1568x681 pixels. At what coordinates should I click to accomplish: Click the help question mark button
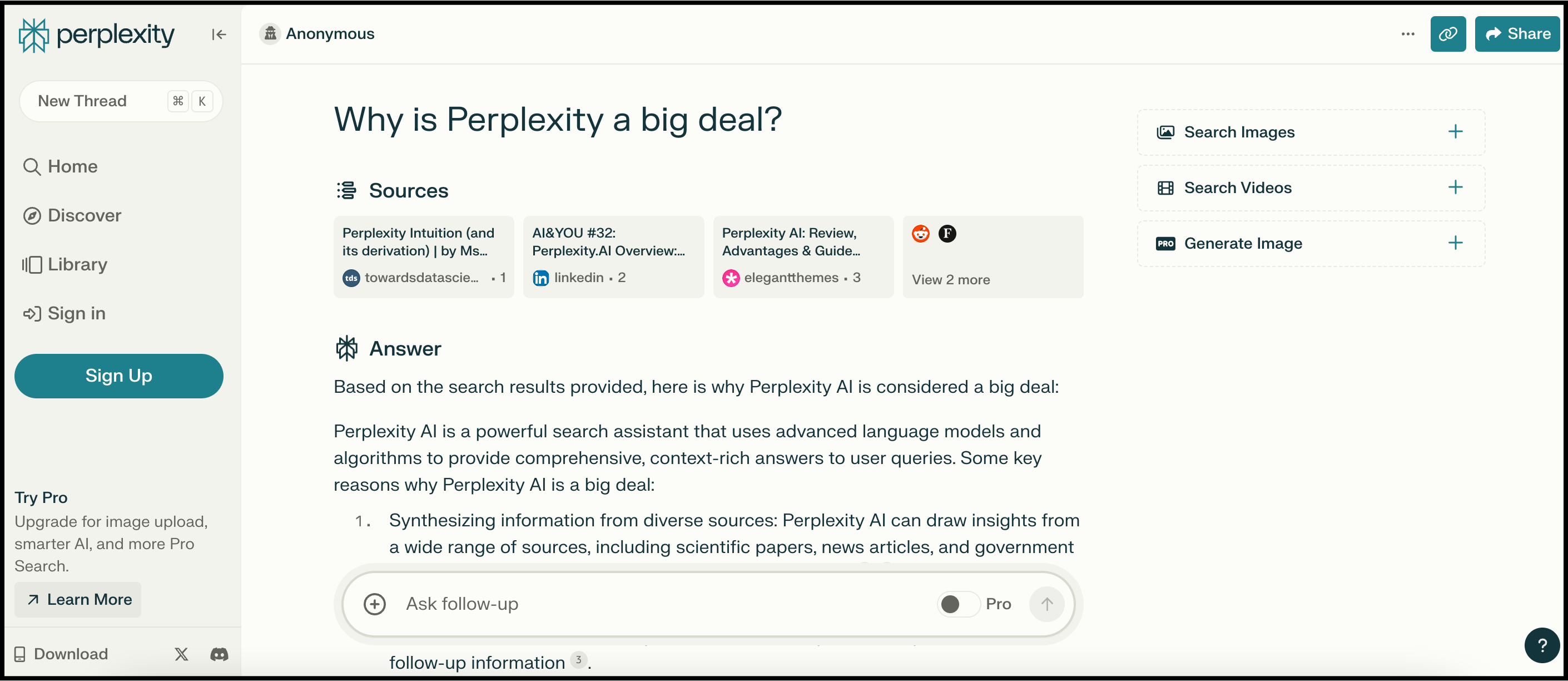click(1541, 644)
